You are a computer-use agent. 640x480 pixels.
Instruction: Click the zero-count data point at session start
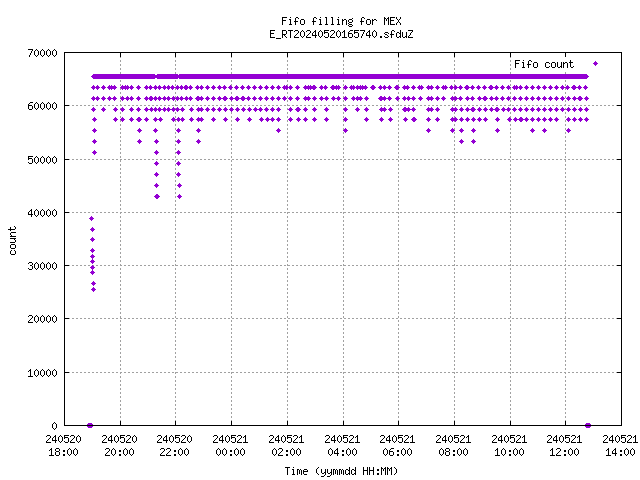(x=90, y=425)
